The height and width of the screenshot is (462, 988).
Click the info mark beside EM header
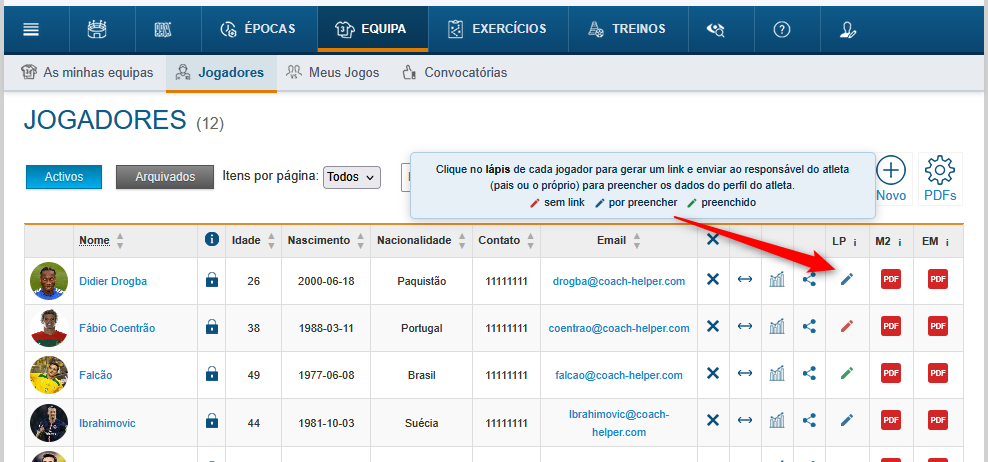pos(947,241)
